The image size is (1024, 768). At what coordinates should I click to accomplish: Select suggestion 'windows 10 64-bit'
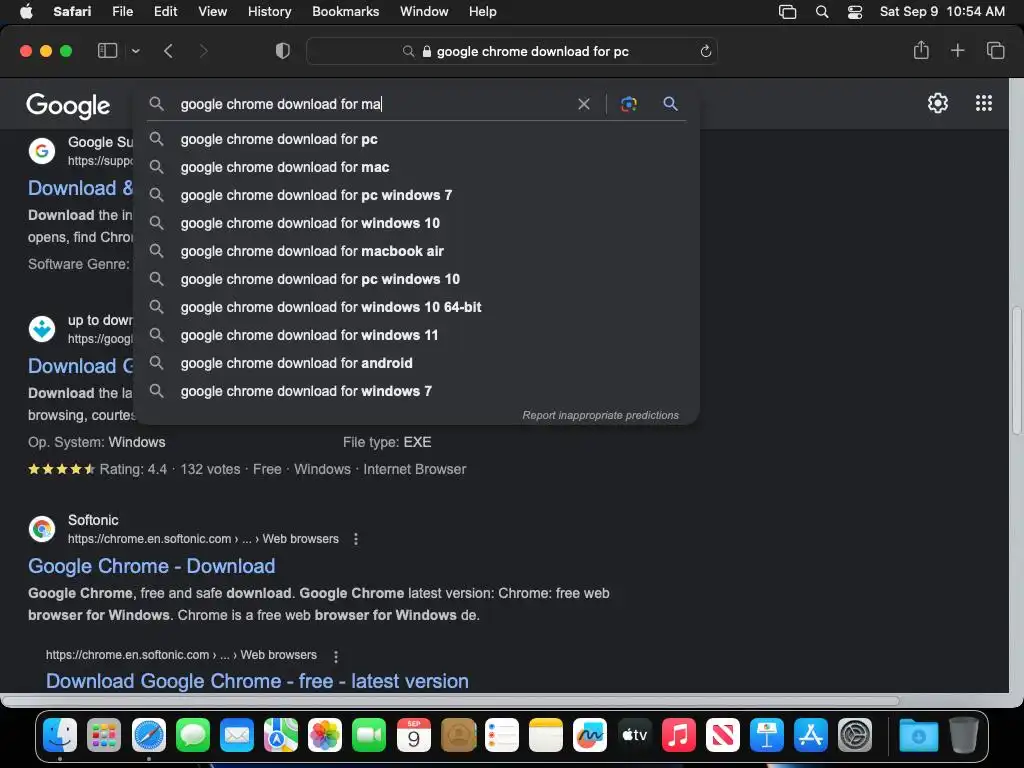pos(416,307)
